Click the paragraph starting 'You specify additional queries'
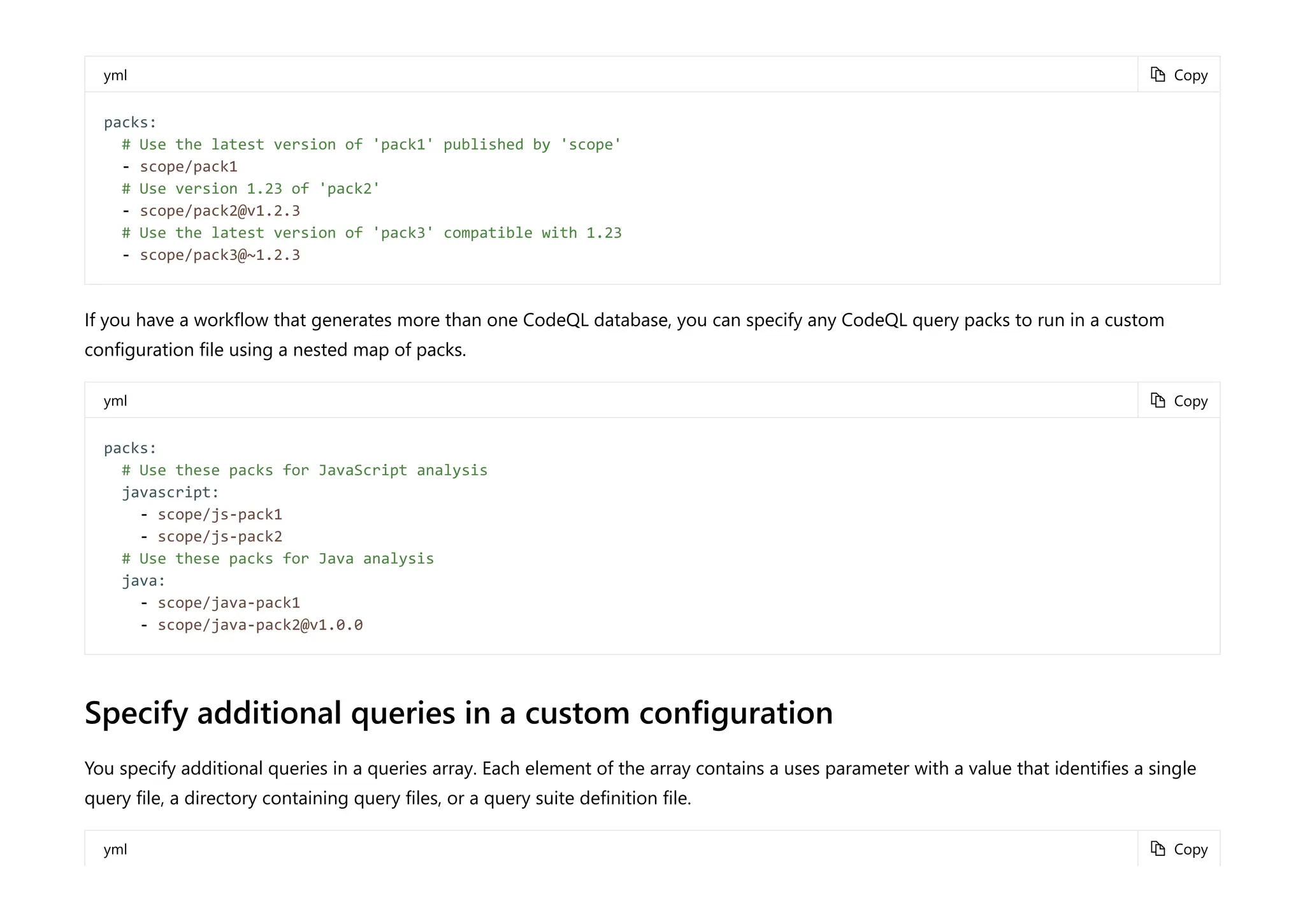This screenshot has height=924, width=1305. point(640,783)
